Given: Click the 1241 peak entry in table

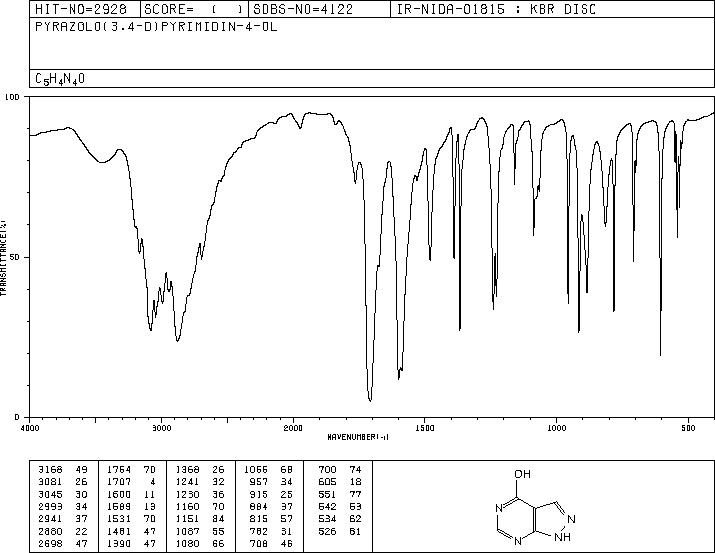Looking at the screenshot, I should coord(200,482).
